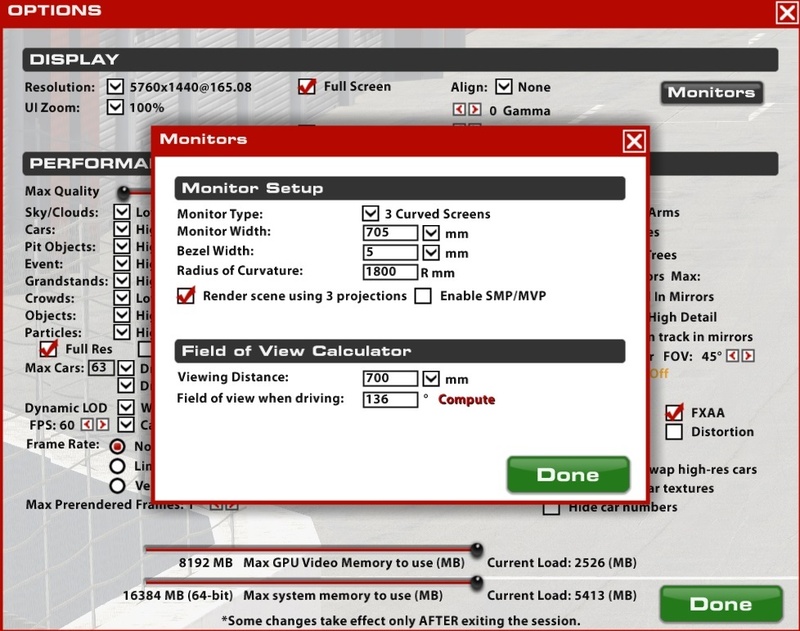The width and height of the screenshot is (800, 631).
Task: Open the Resolution dropdown
Action: pos(115,86)
